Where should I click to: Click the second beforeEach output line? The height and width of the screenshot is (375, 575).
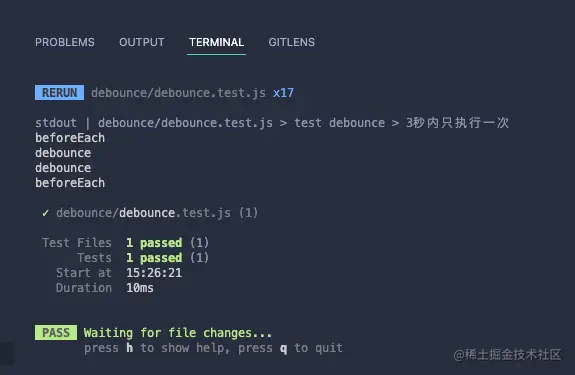tap(70, 183)
